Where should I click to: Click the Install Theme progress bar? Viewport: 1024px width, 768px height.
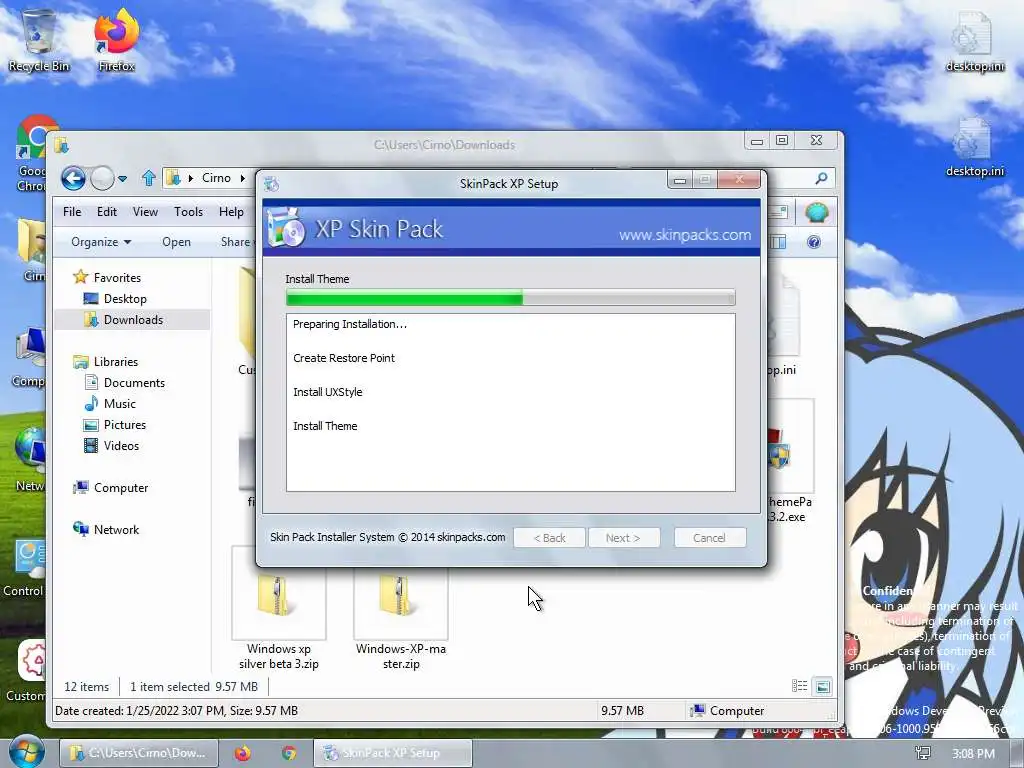[511, 298]
